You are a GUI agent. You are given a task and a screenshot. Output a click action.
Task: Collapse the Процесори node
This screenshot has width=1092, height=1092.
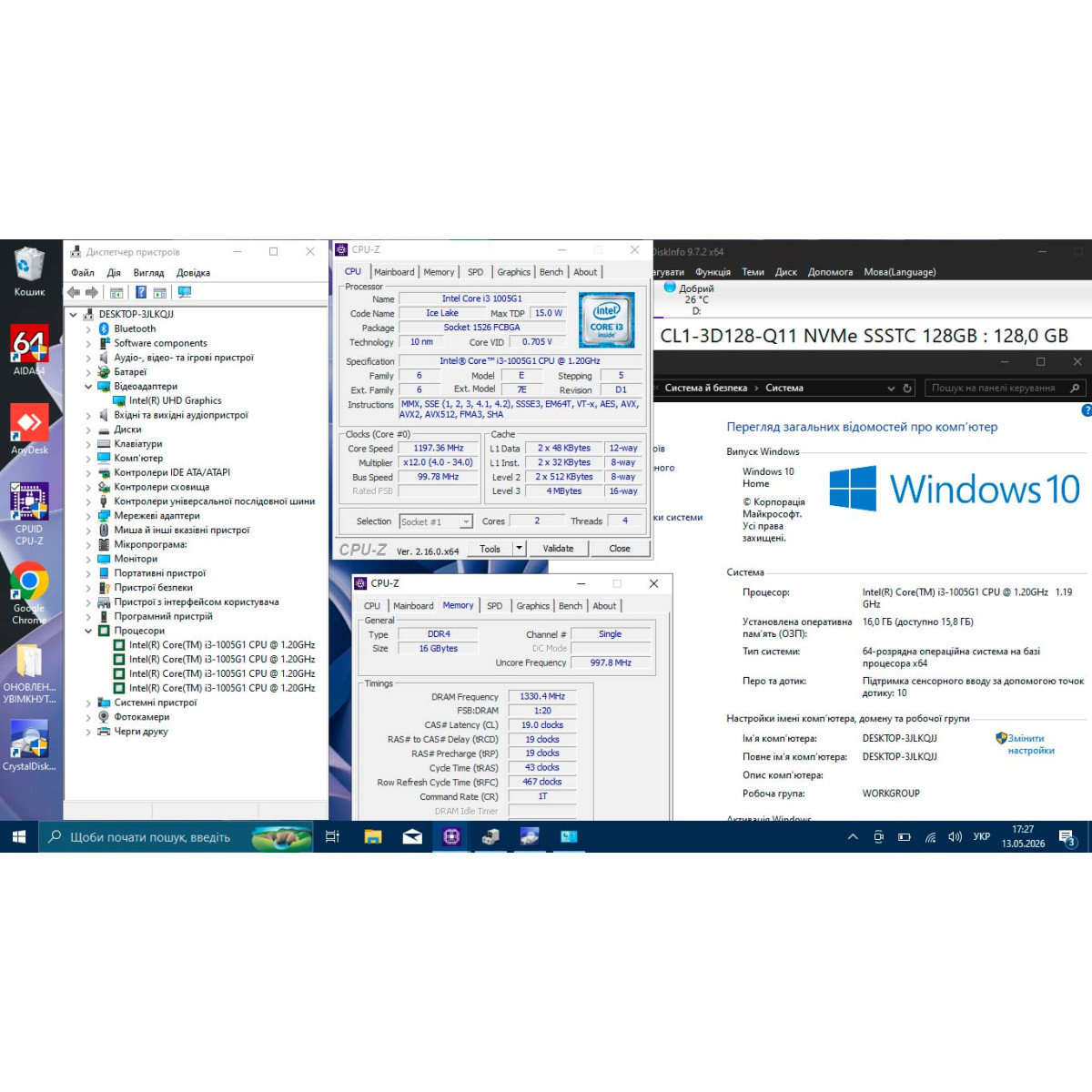pos(88,631)
